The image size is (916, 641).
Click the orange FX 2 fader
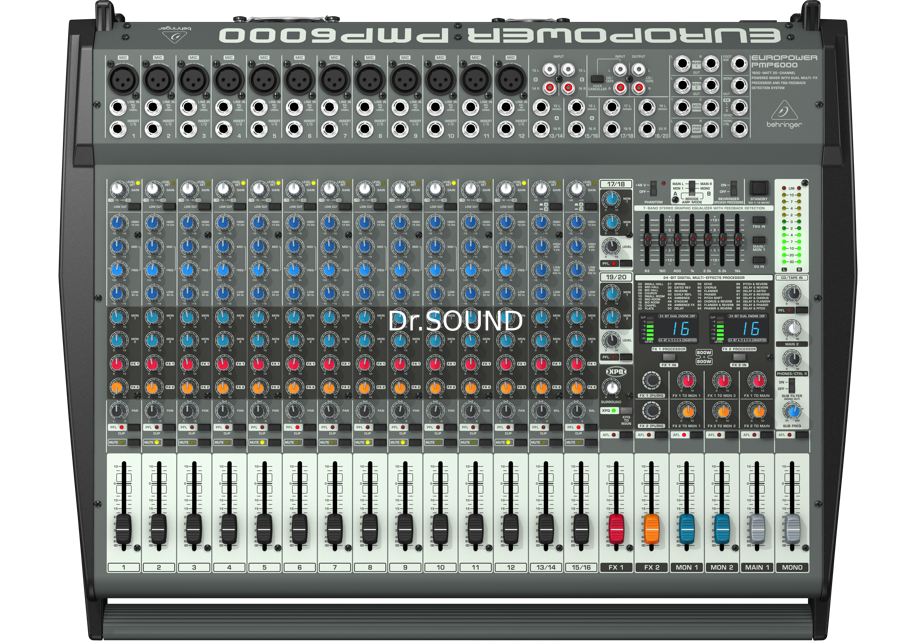click(651, 529)
